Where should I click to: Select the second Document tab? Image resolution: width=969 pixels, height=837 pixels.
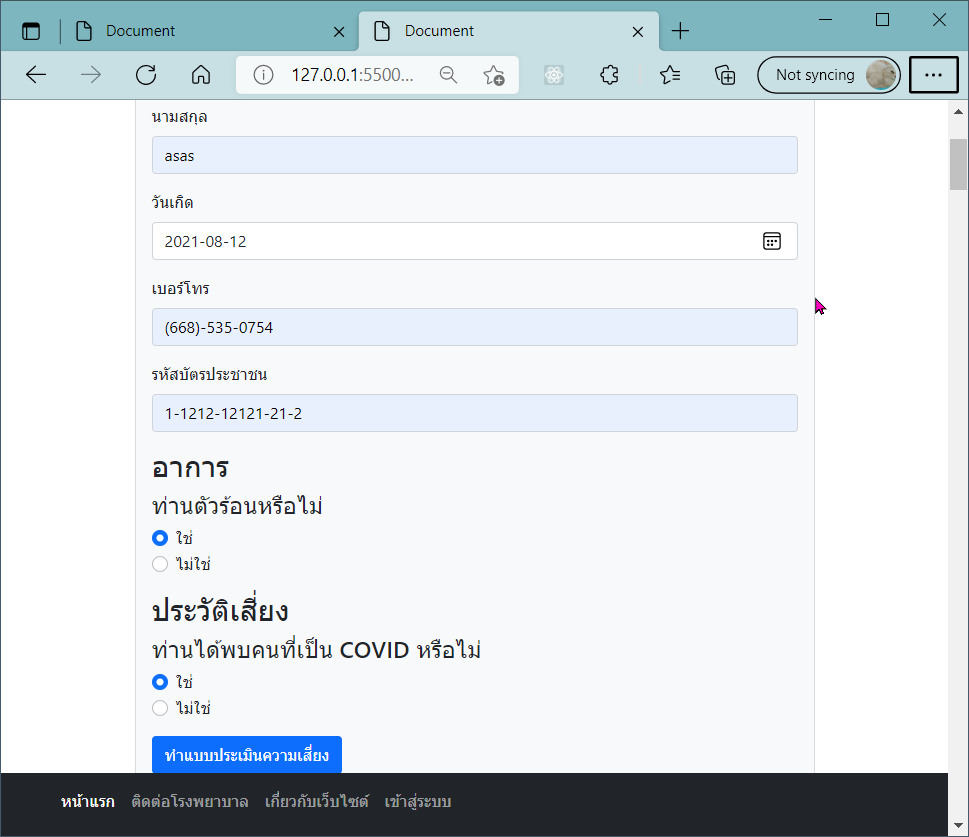coord(509,31)
